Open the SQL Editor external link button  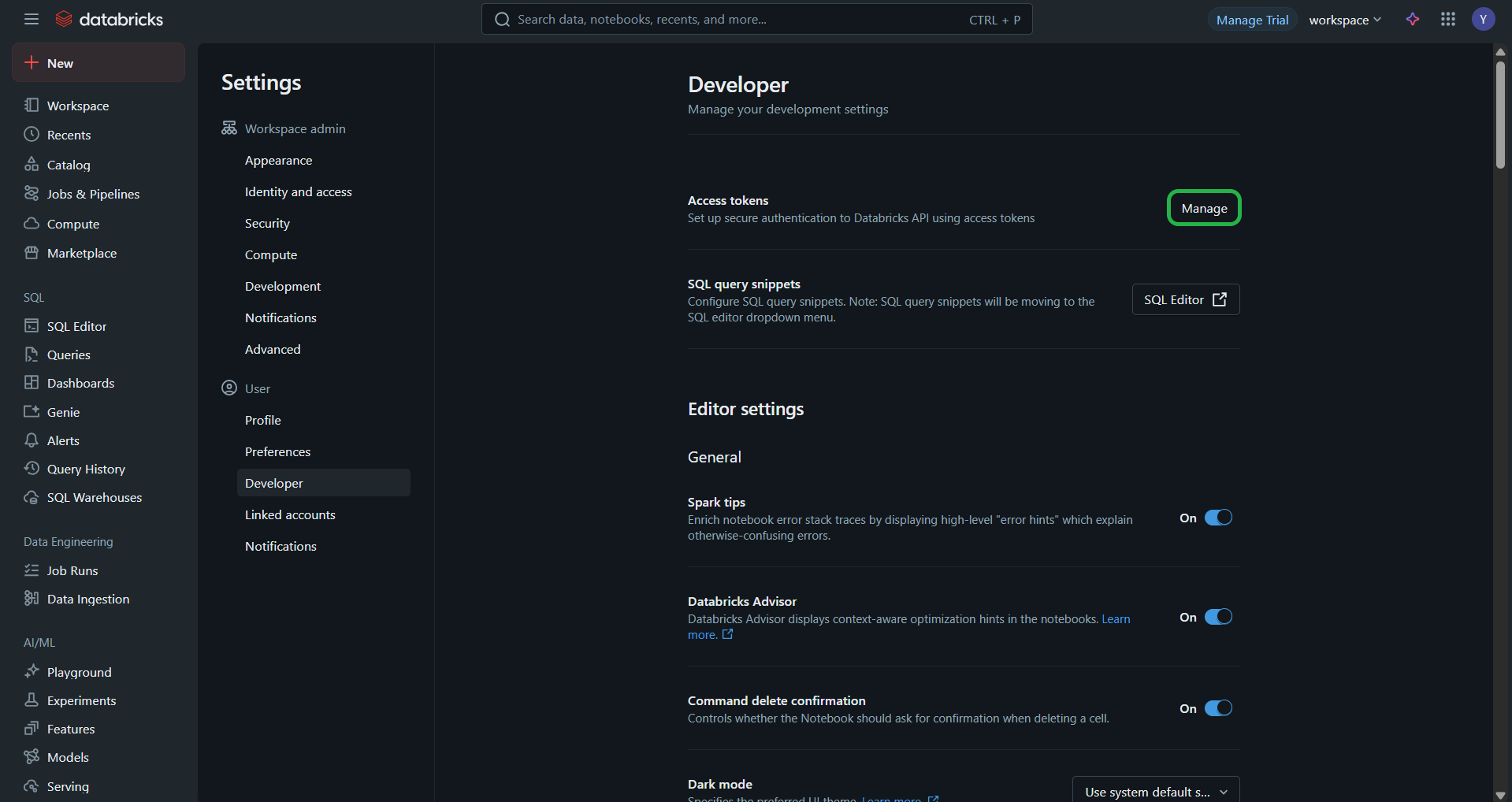[x=1185, y=299]
